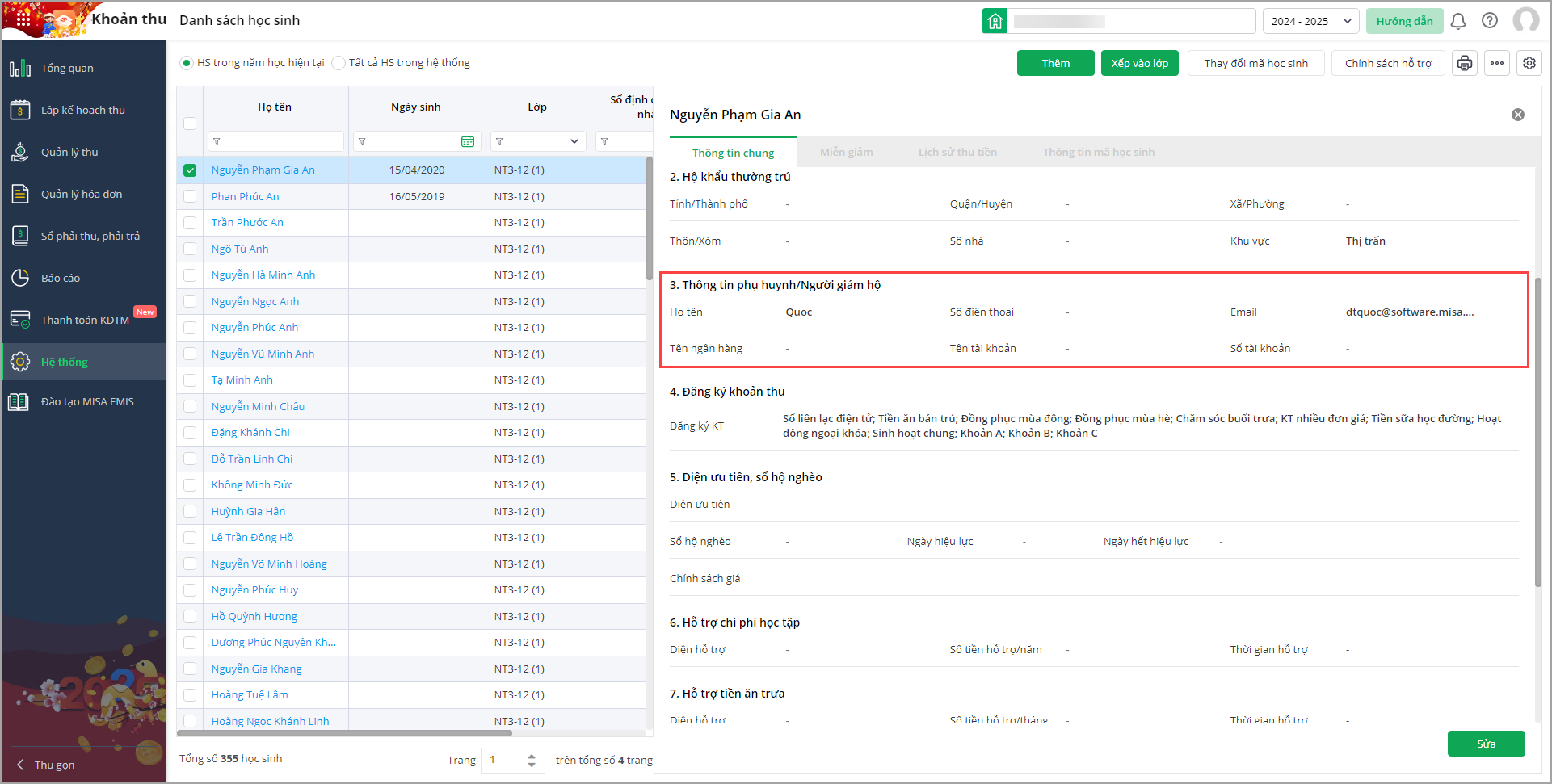
Task: Click the Hướng dẫn button
Action: [1404, 21]
